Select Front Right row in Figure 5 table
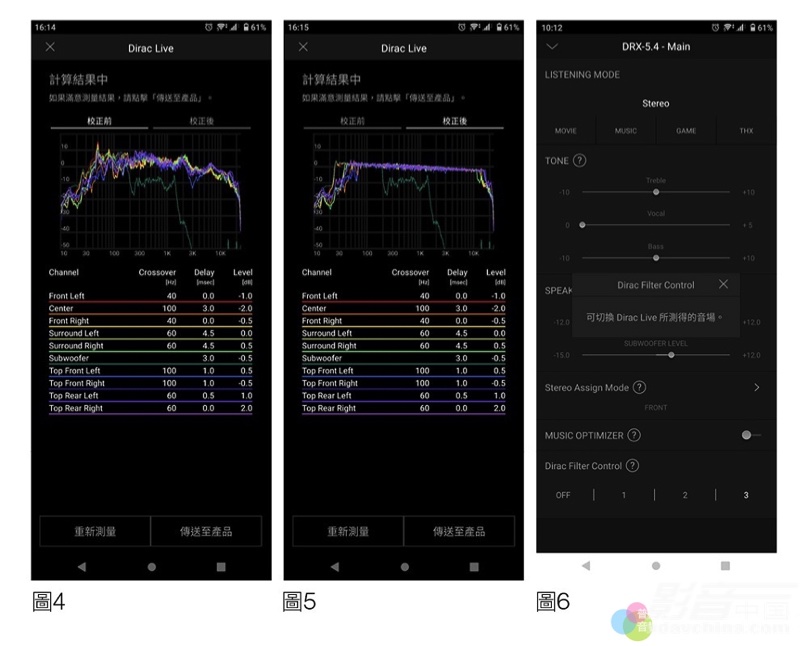808x646 pixels. 403,320
